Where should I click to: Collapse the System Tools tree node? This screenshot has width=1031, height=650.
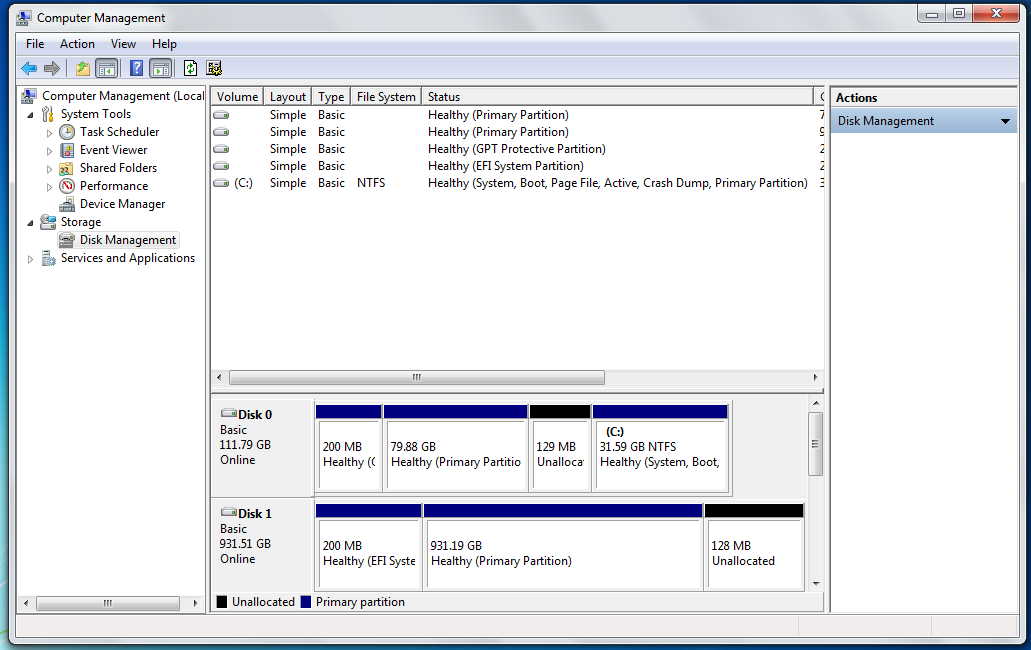click(x=30, y=115)
